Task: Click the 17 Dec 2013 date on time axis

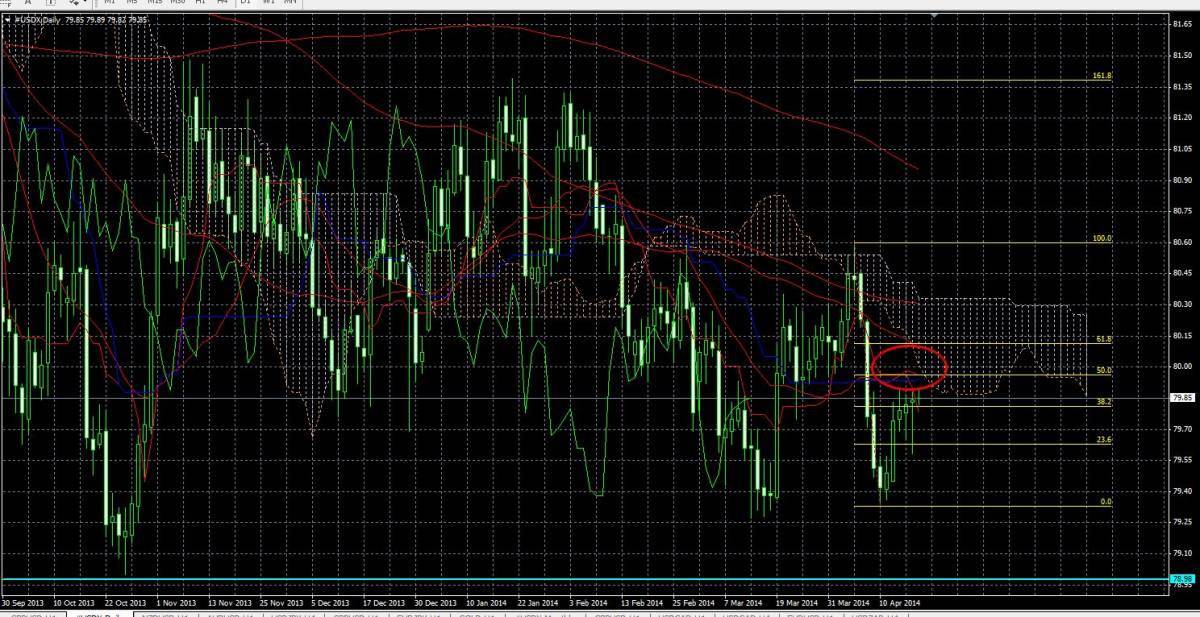Action: tap(385, 603)
